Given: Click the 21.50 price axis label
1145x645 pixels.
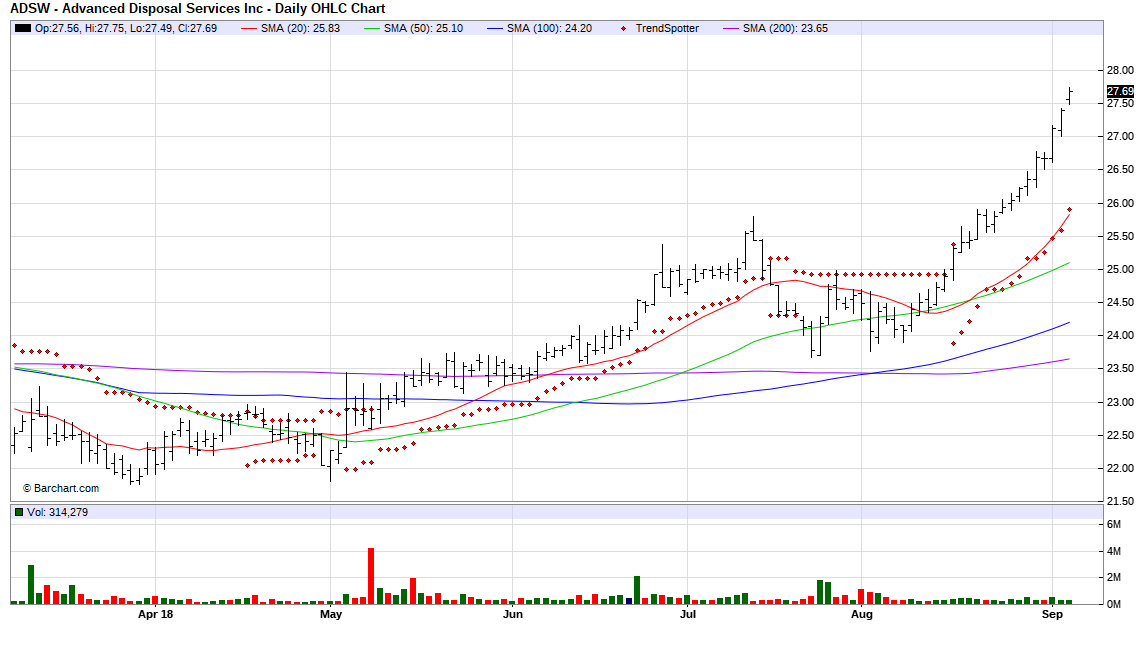Looking at the screenshot, I should pos(1120,501).
